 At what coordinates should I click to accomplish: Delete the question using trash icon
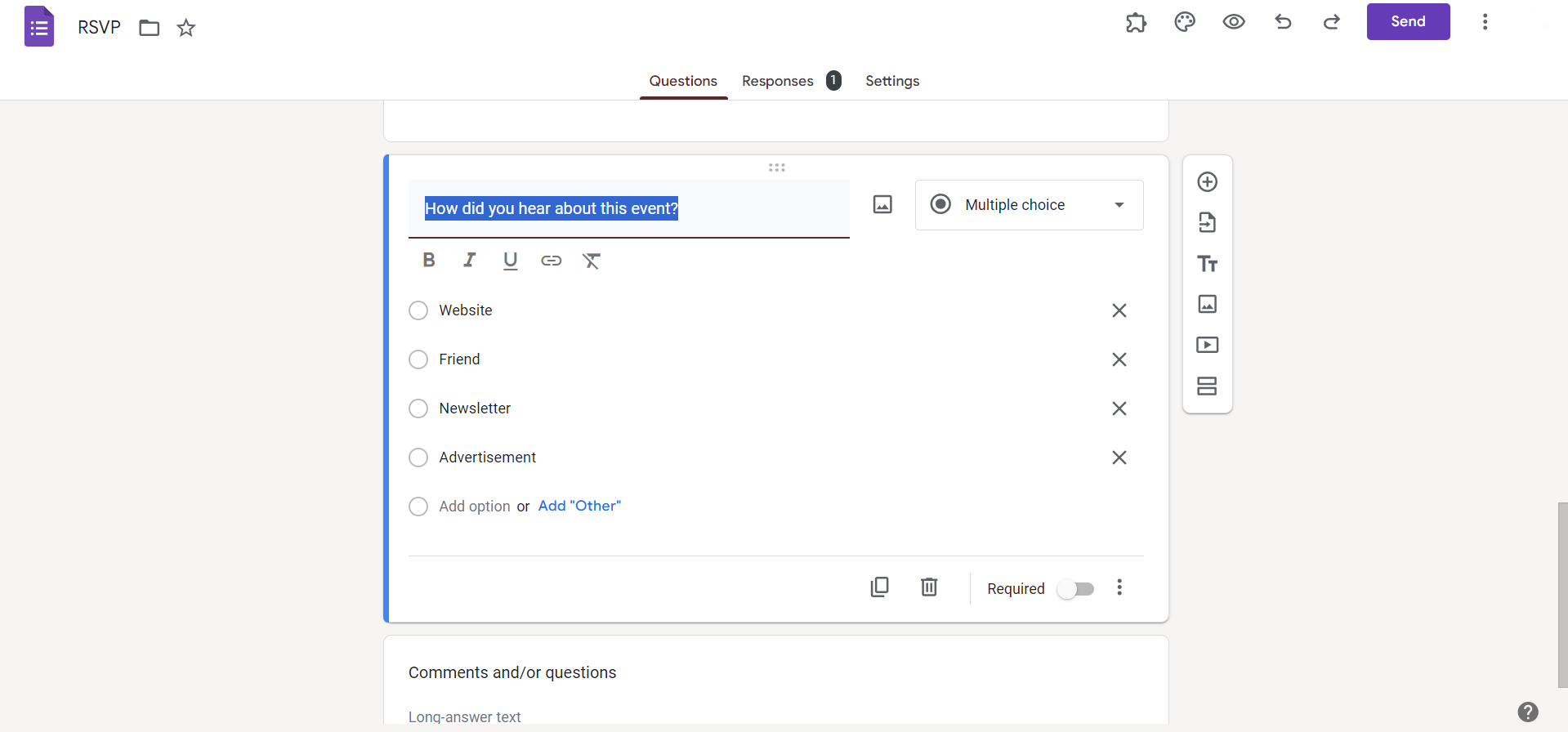click(x=929, y=587)
